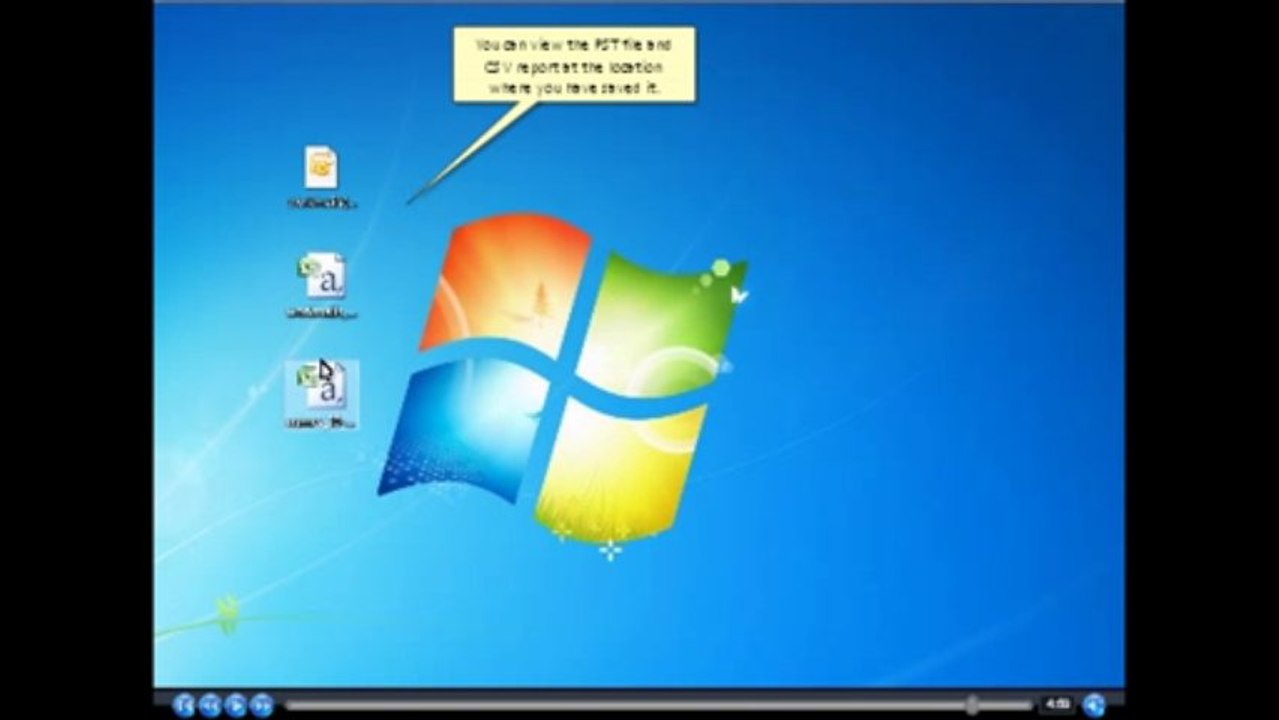Jump to the start with the first player button

pos(183,705)
